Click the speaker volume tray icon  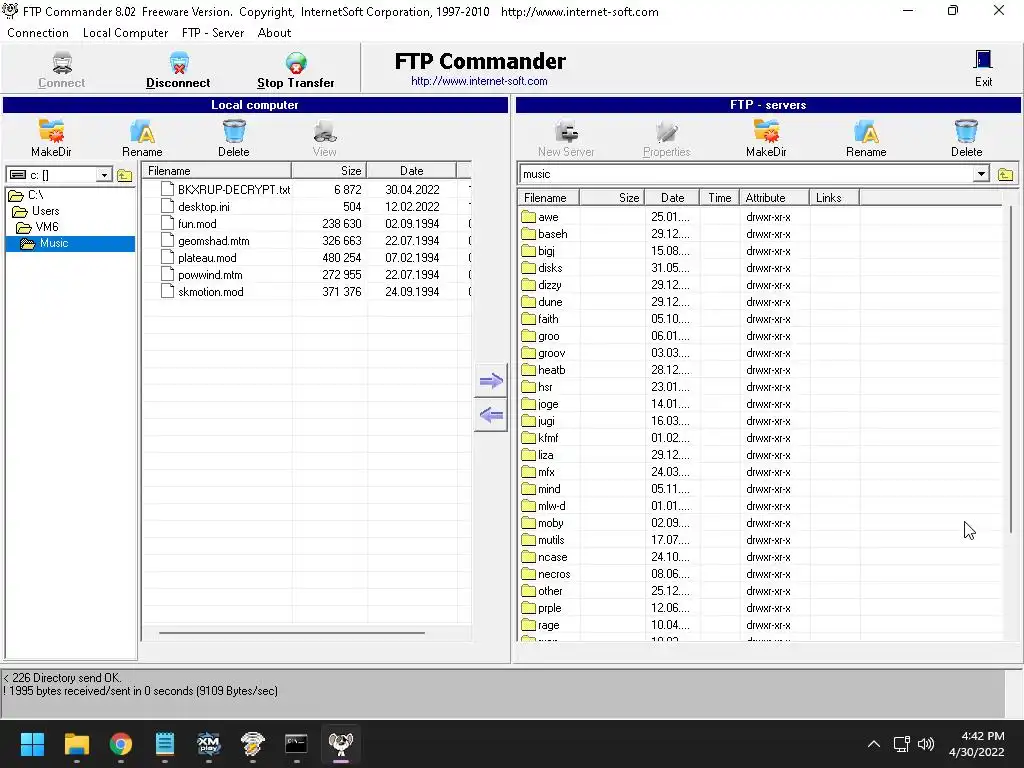click(x=926, y=744)
